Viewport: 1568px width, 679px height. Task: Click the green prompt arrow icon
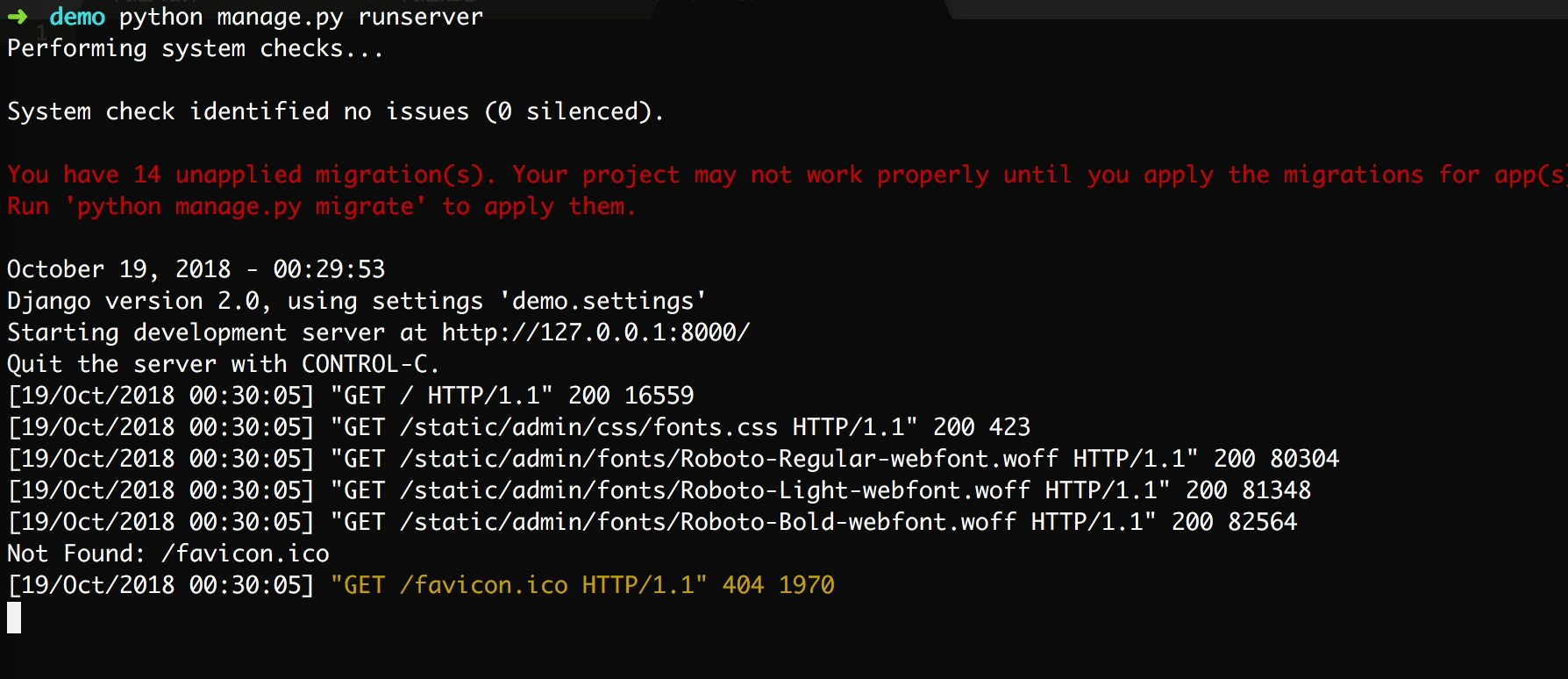[x=18, y=17]
